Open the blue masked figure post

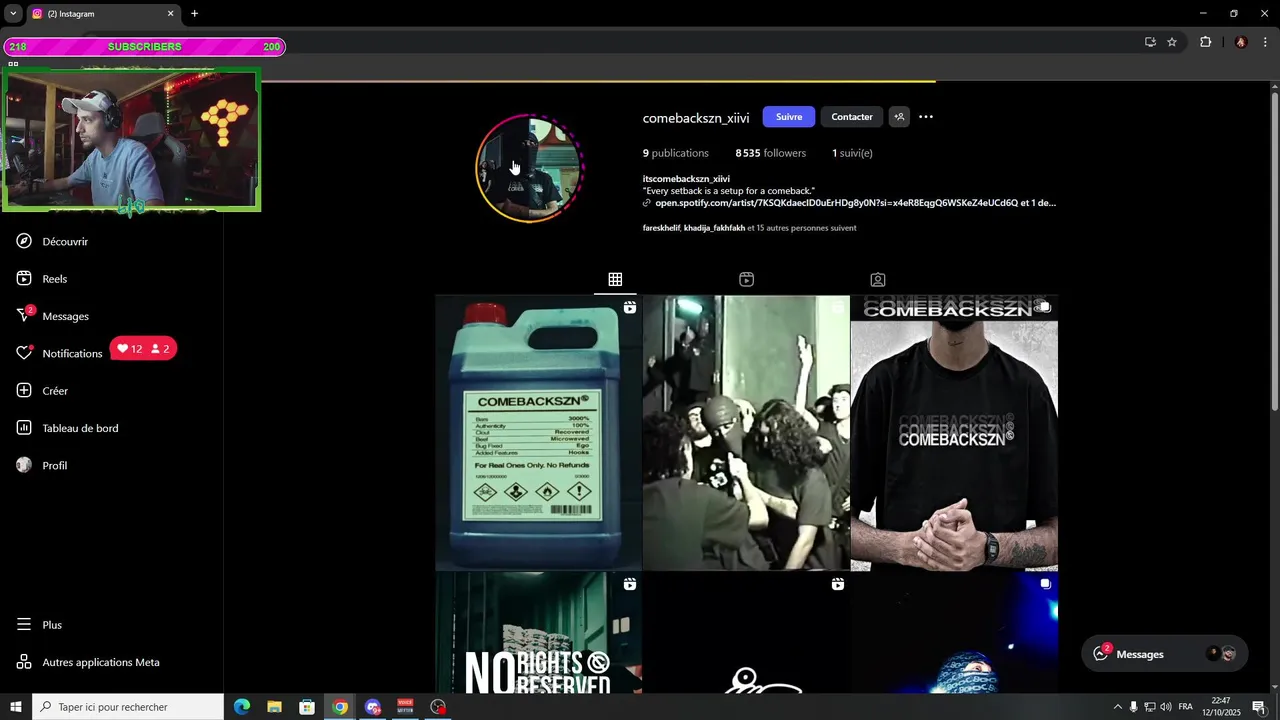954,633
